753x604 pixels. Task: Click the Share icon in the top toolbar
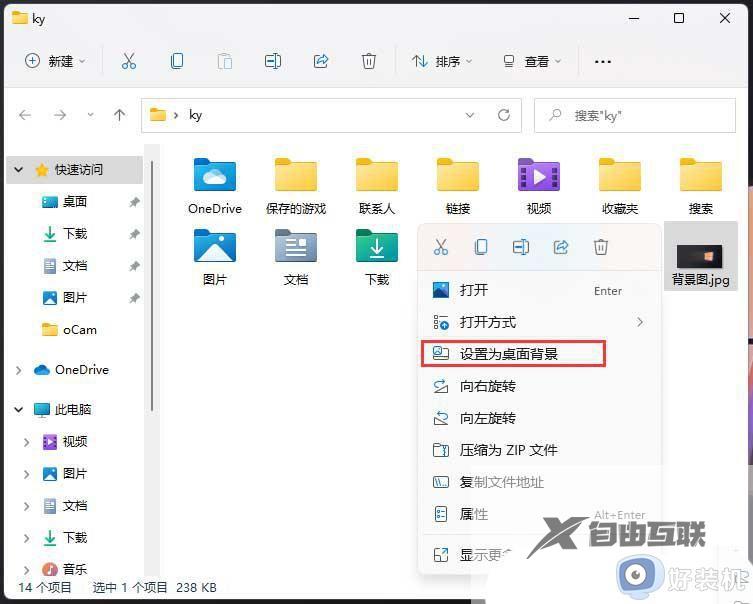point(321,61)
